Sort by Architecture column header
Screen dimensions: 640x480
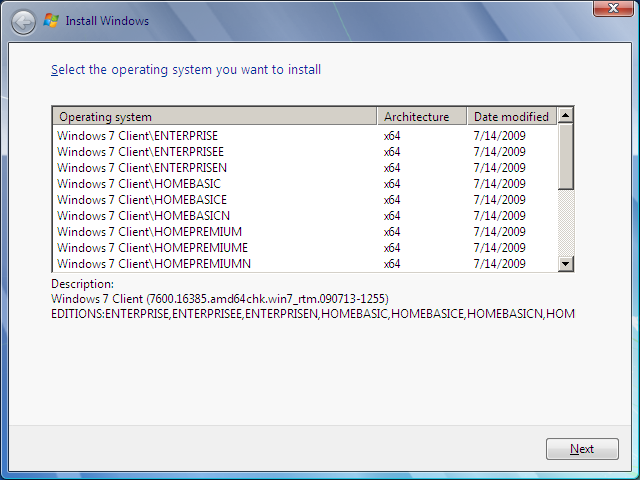[x=422, y=117]
